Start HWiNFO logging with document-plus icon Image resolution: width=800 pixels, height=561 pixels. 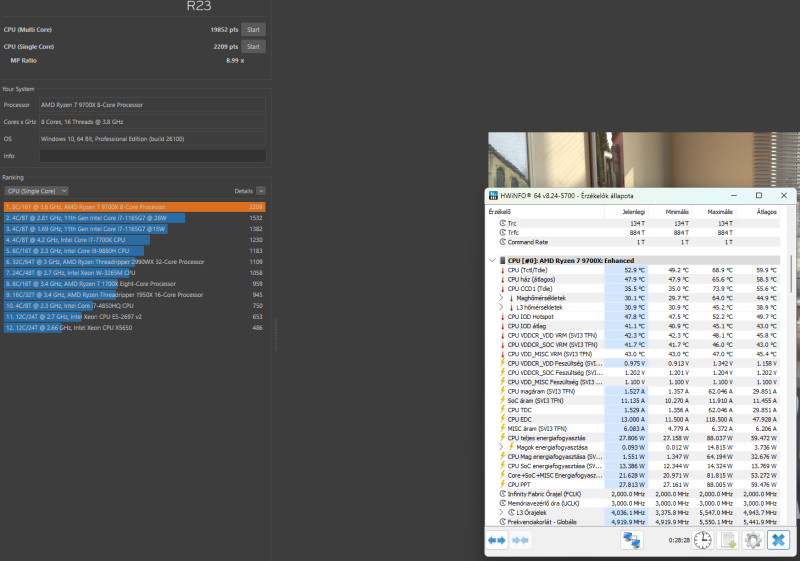click(x=728, y=540)
